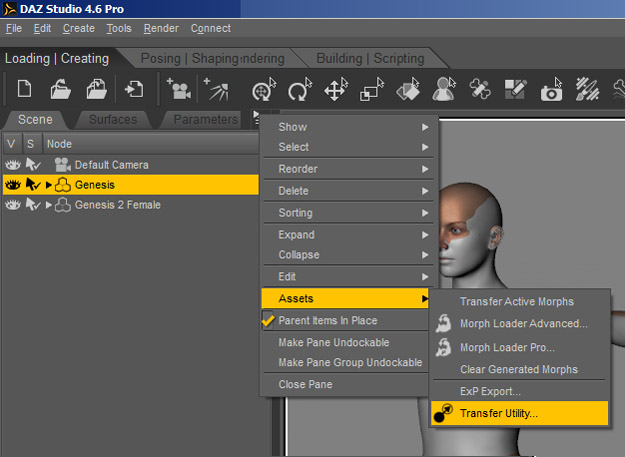
Task: Select the Weight Map Brush icon
Action: pyautogui.click(x=588, y=89)
